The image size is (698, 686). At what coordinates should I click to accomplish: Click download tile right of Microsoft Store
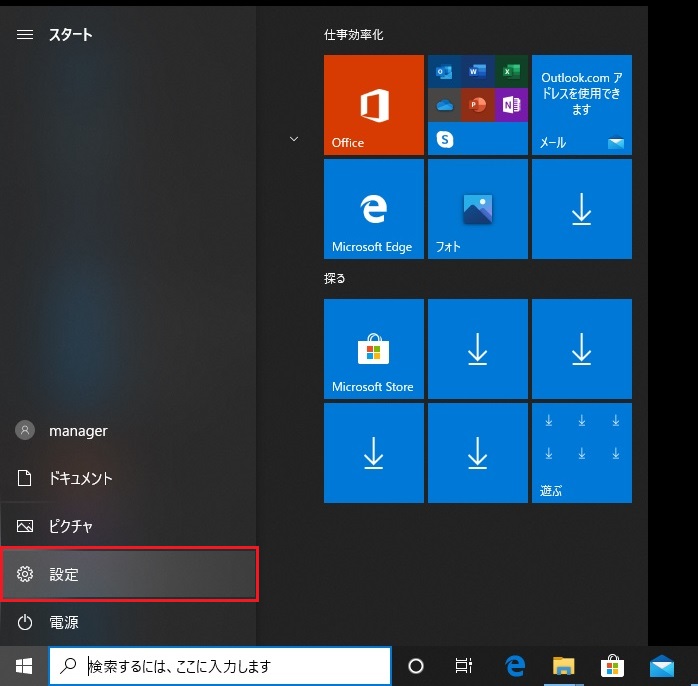pyautogui.click(x=478, y=349)
